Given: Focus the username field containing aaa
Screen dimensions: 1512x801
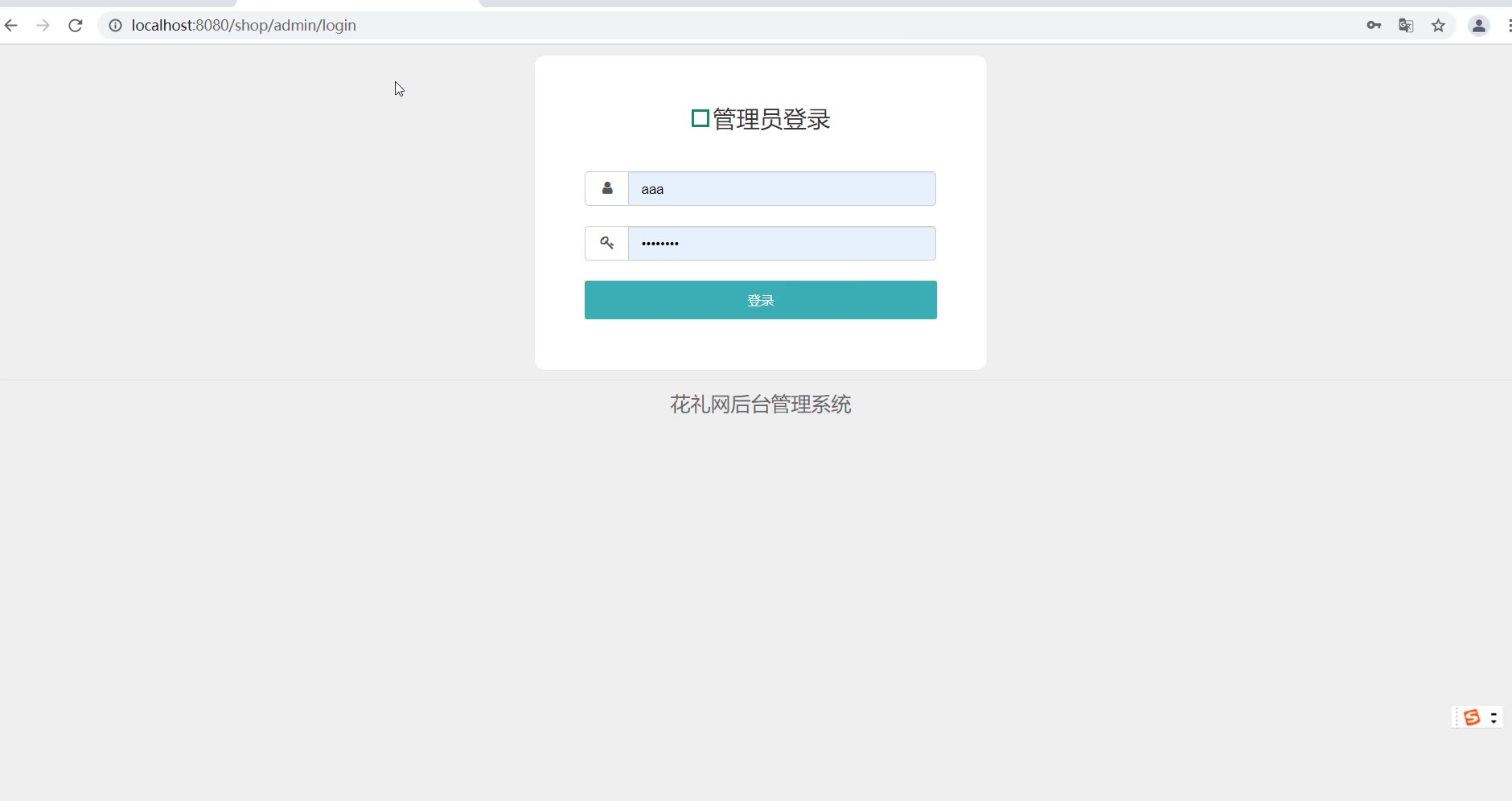Looking at the screenshot, I should point(782,188).
